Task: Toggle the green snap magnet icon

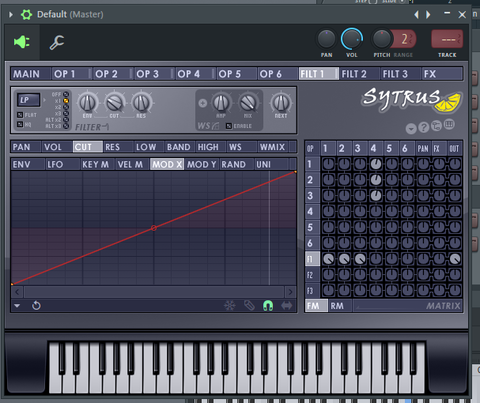Action: pos(268,305)
